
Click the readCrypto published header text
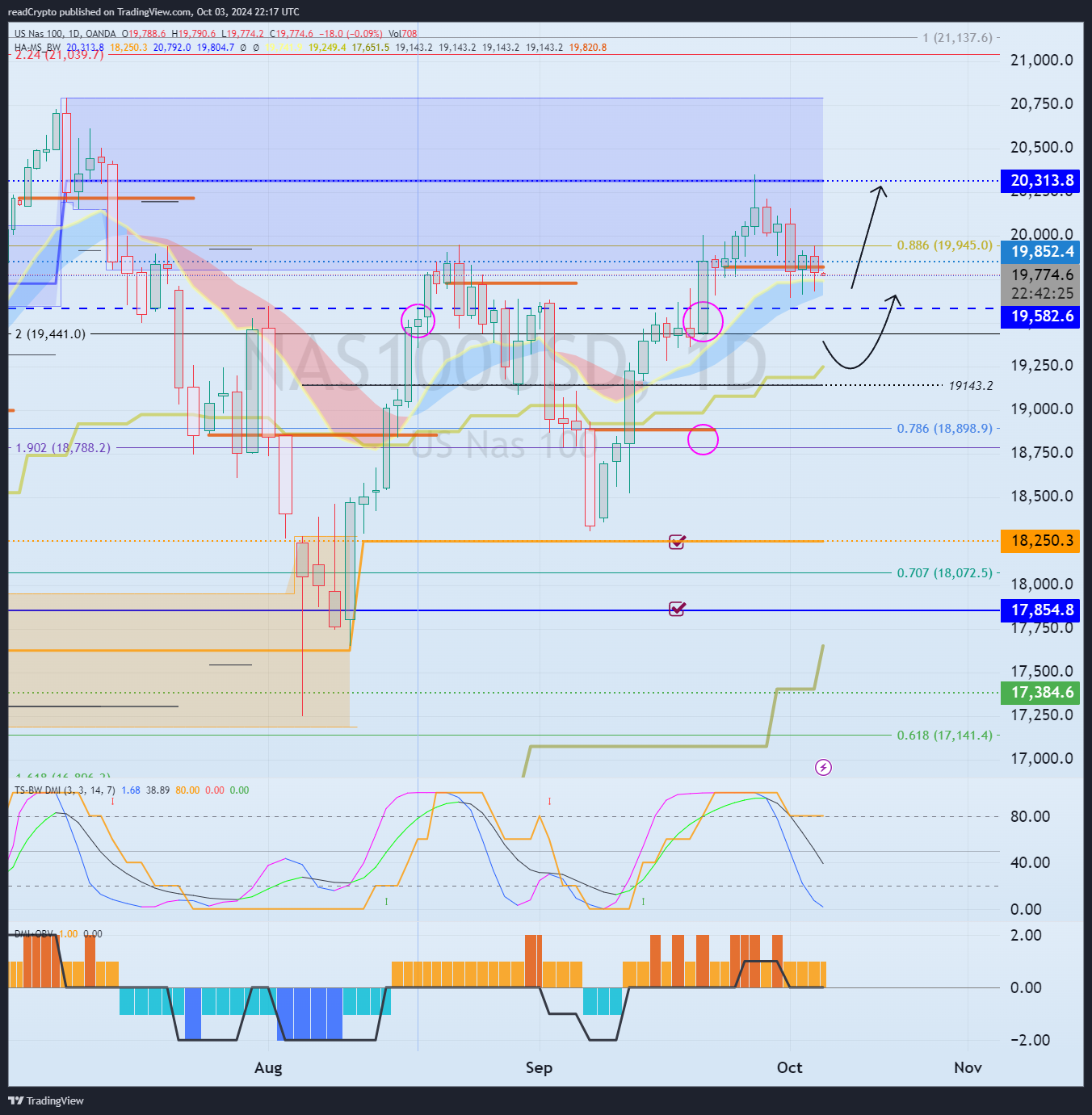click(x=153, y=12)
